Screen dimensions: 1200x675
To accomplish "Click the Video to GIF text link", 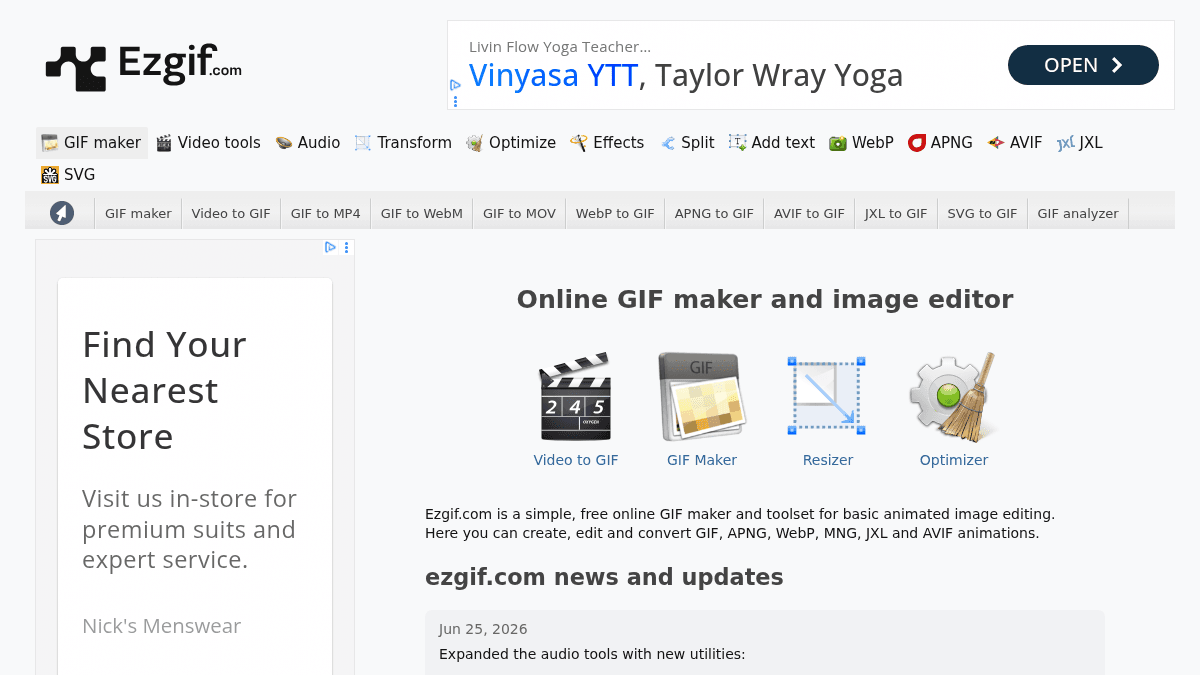I will point(576,460).
